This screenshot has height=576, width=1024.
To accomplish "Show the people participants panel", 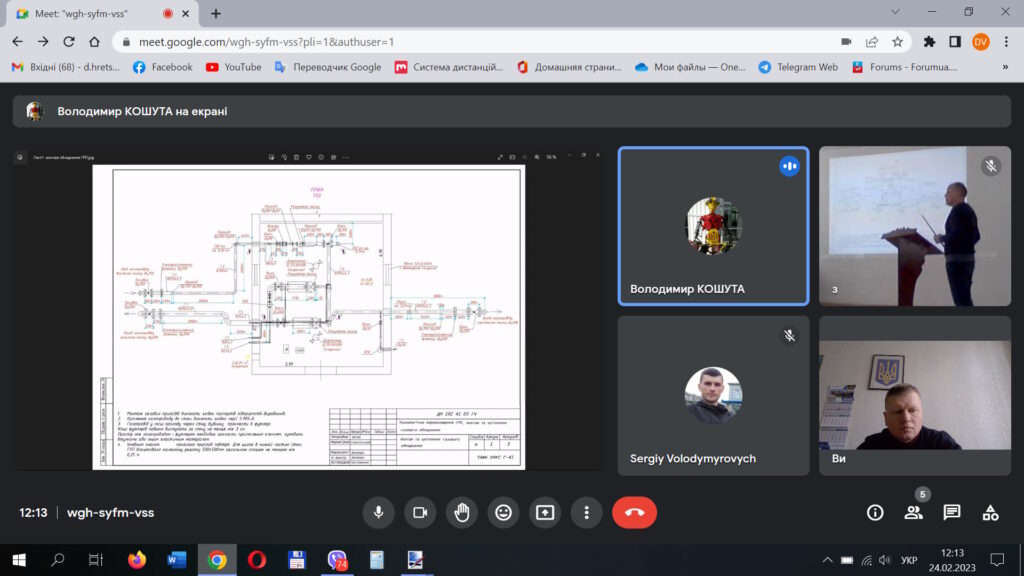I will [914, 513].
